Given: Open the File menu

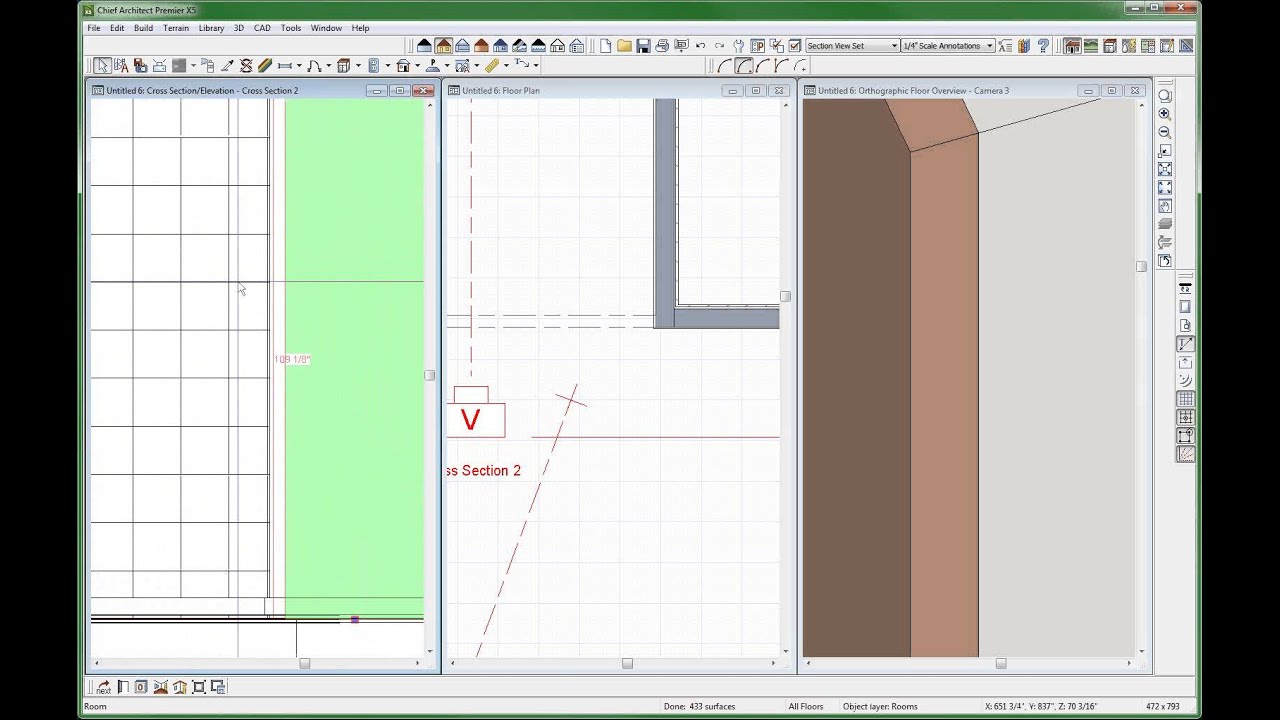Looking at the screenshot, I should 93,28.
